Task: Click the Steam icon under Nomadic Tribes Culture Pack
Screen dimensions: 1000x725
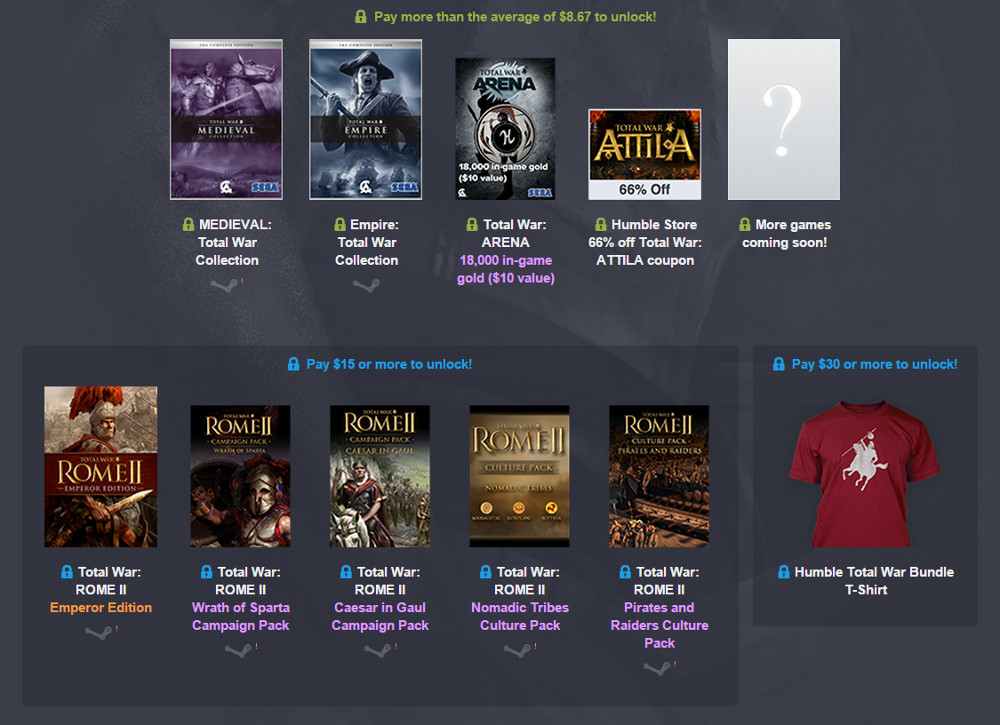Action: click(x=518, y=650)
